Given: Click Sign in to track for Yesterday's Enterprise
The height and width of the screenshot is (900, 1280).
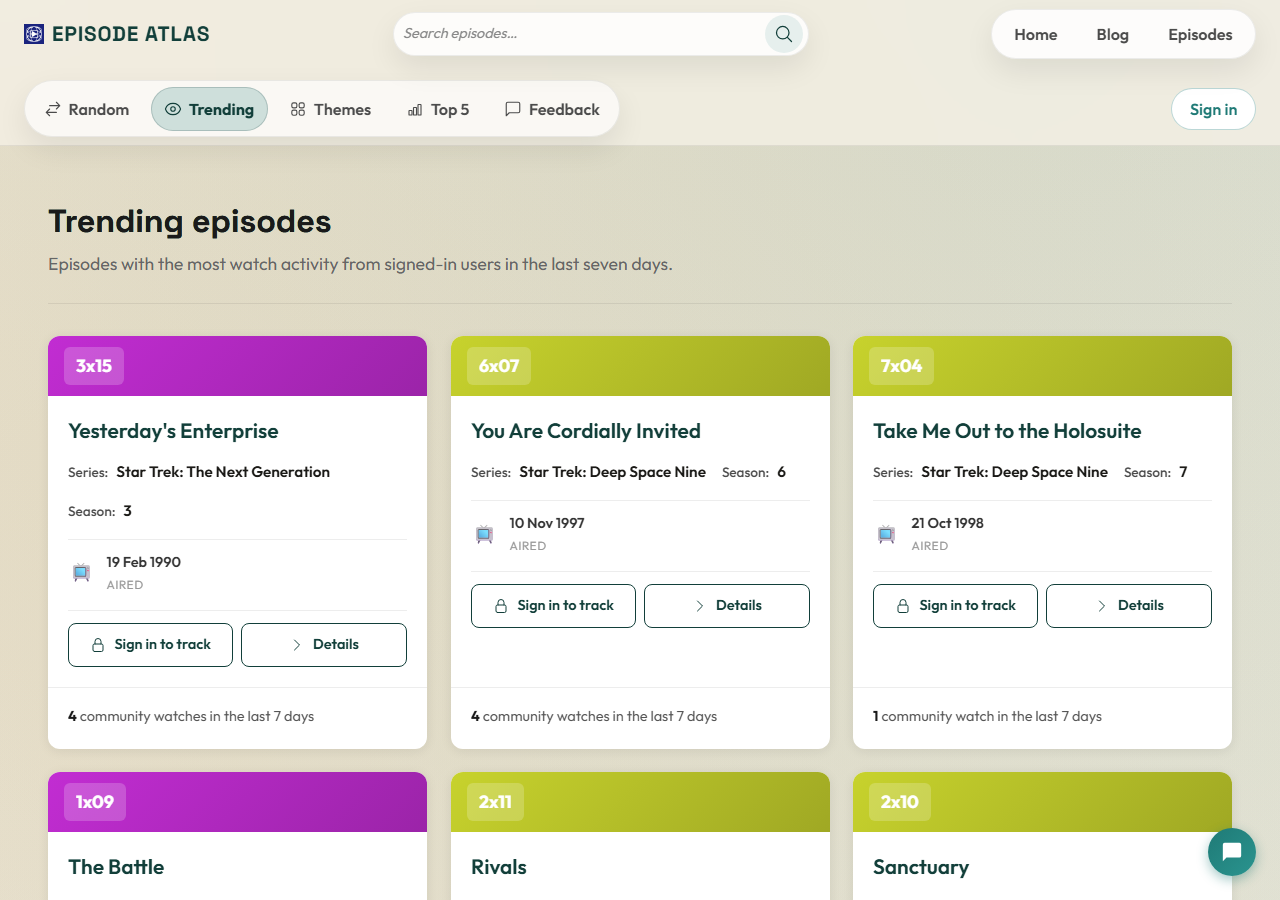Looking at the screenshot, I should tap(150, 645).
